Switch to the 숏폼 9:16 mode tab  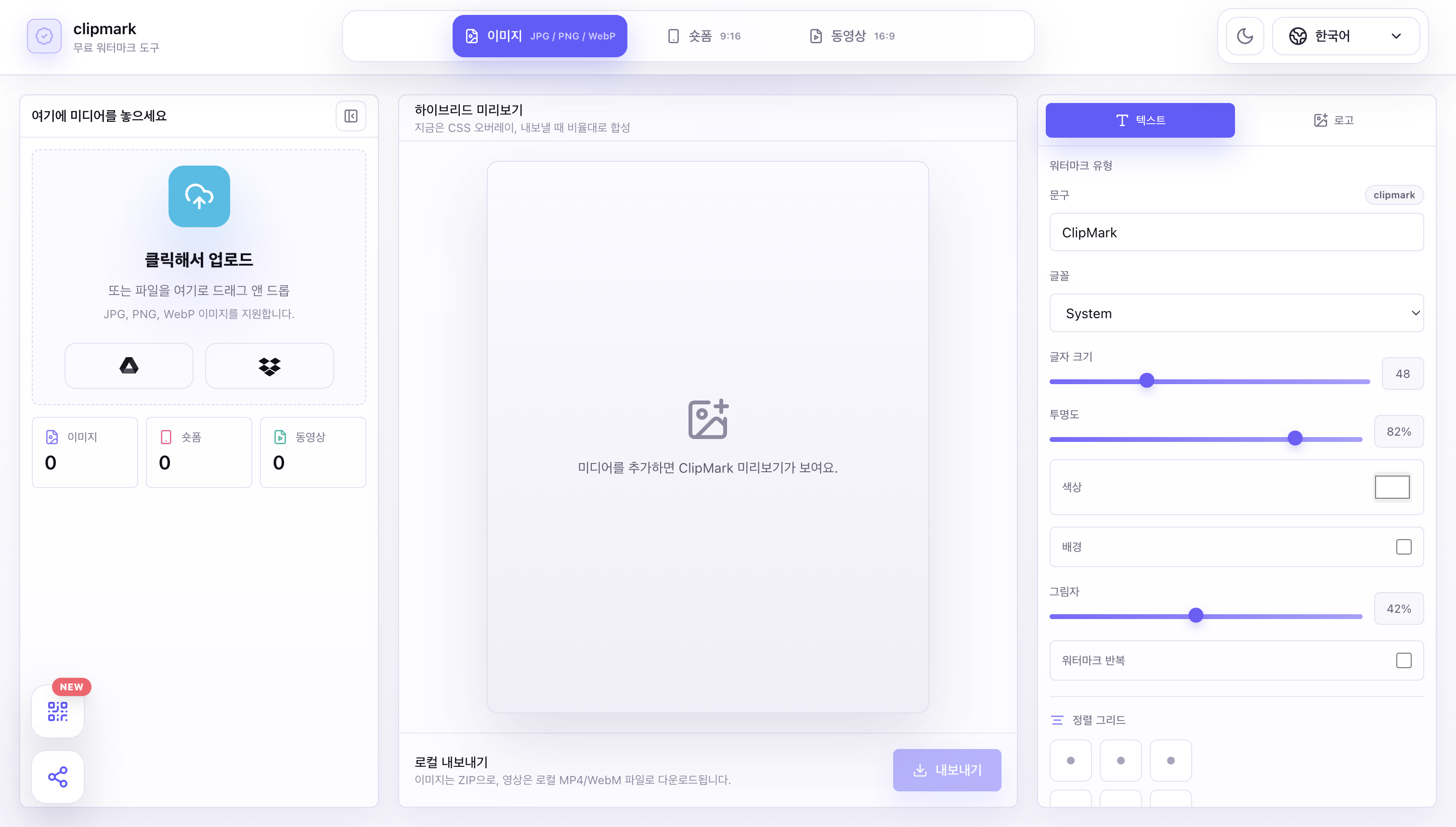[x=704, y=36]
